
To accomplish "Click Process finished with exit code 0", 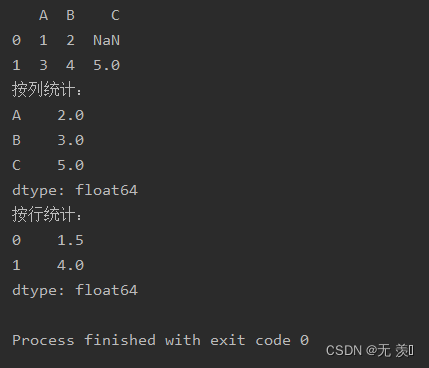I will 160,340.
